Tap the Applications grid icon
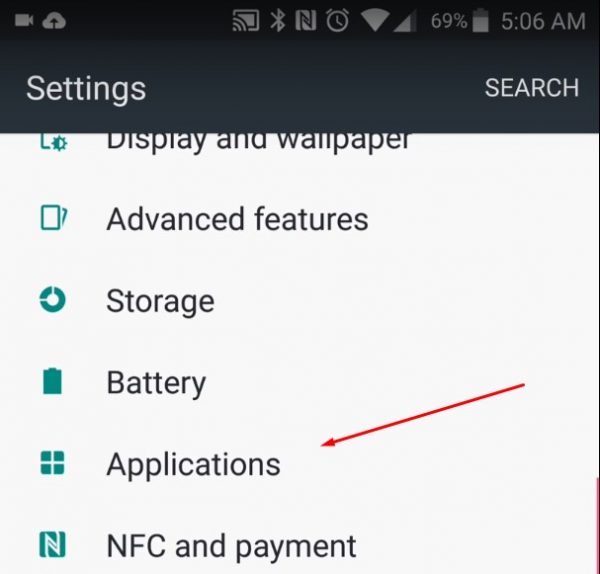Screen dimensions: 600x574 (52, 463)
